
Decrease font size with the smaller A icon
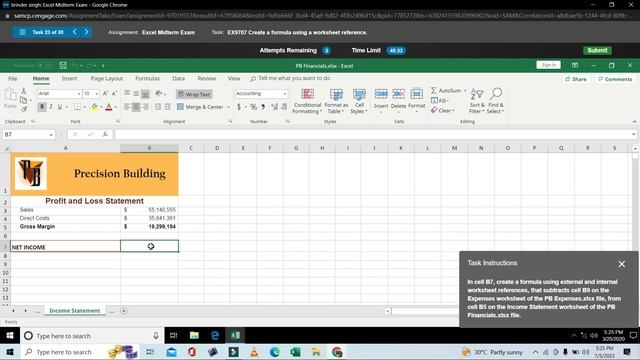point(114,93)
